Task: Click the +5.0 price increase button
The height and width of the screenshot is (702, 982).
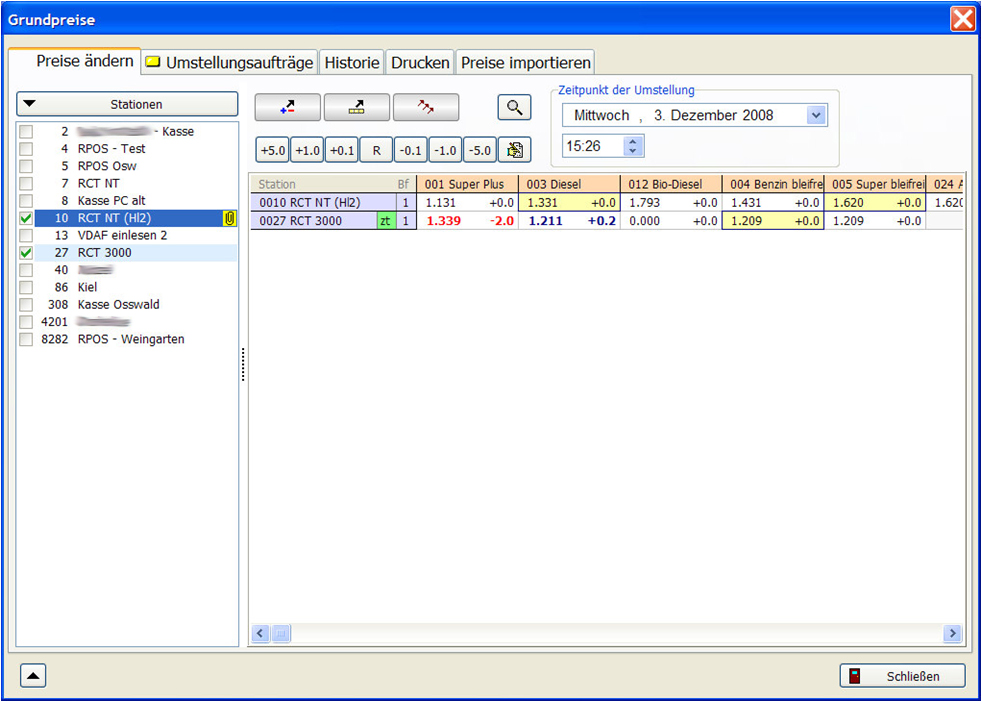Action: point(272,150)
